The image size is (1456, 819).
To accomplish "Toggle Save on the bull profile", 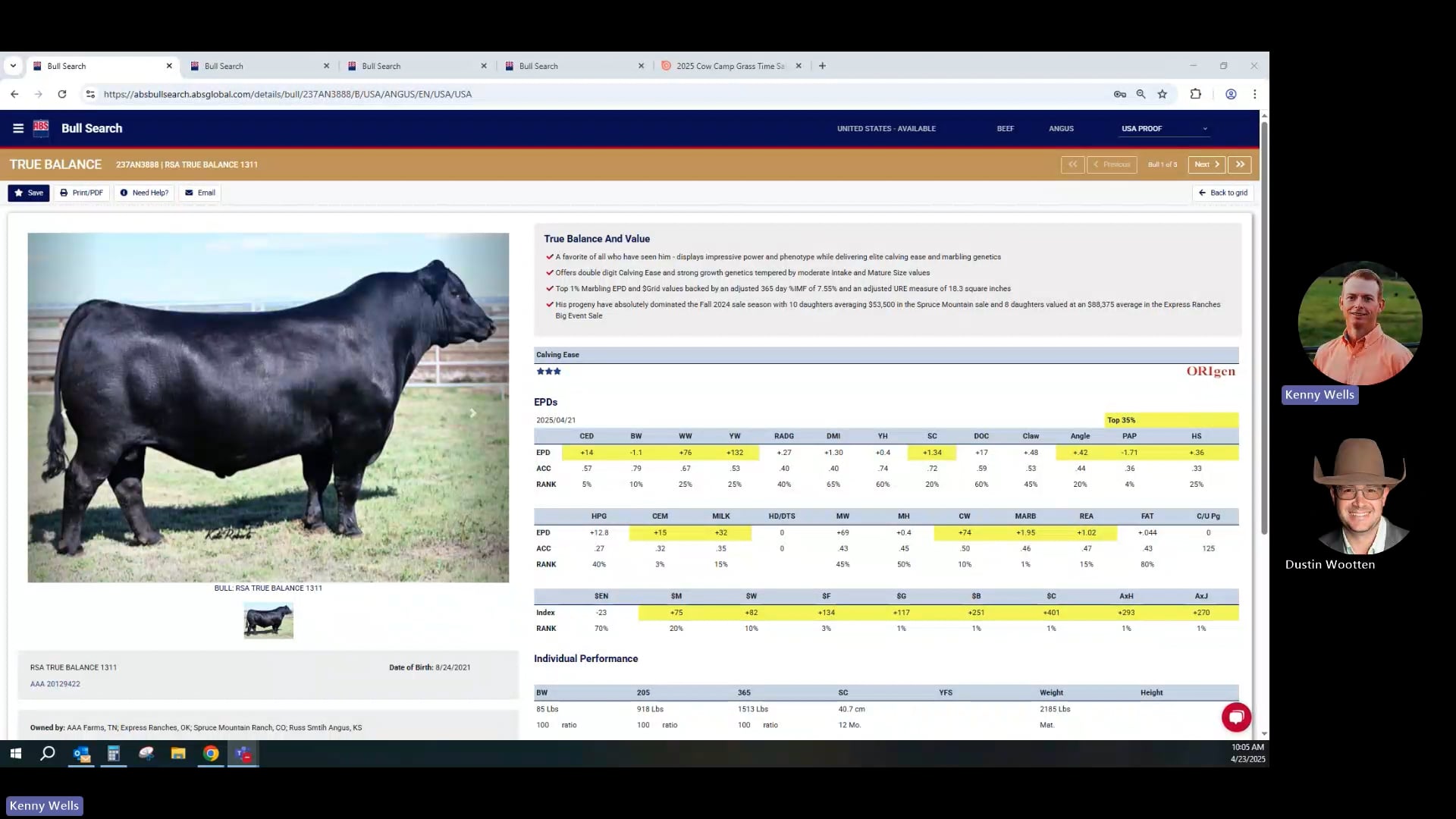I will (29, 193).
